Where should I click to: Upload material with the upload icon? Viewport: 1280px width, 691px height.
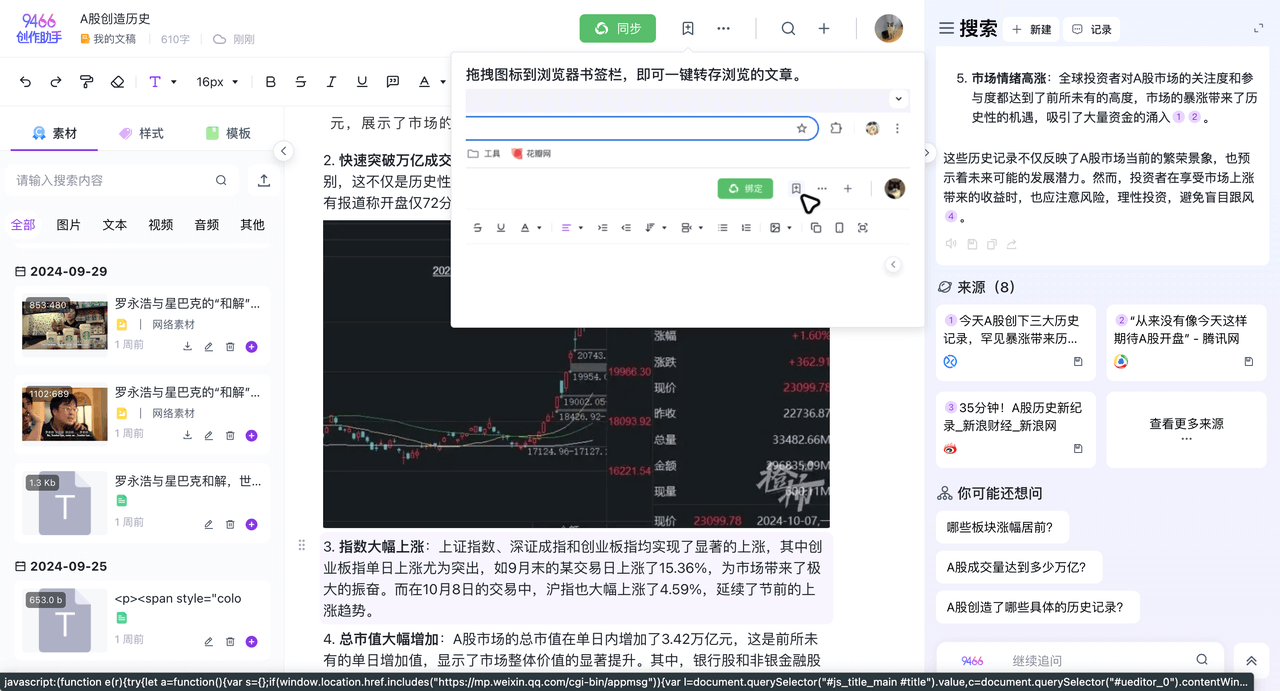coord(264,181)
